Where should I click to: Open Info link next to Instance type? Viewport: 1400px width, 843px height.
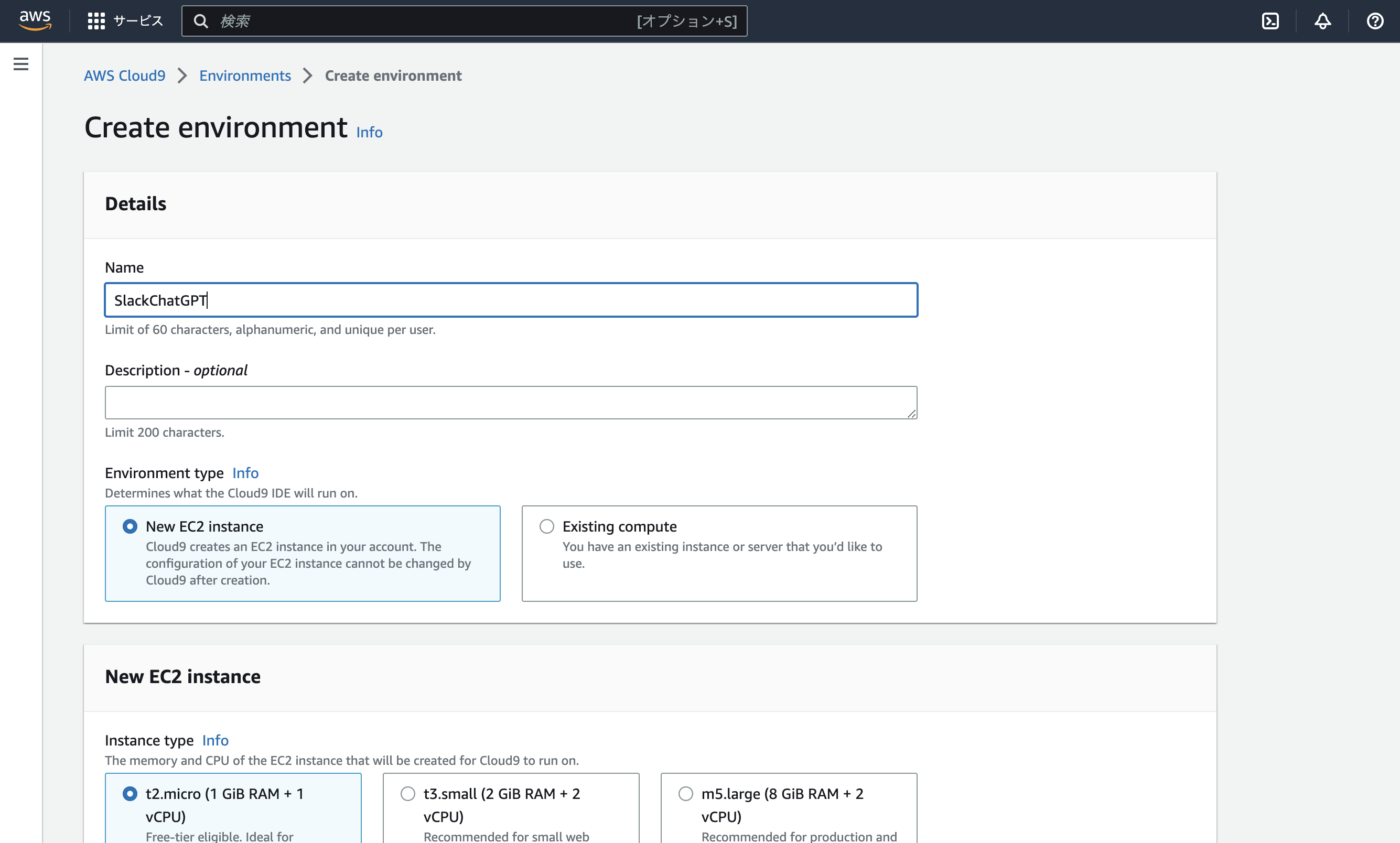click(x=216, y=740)
